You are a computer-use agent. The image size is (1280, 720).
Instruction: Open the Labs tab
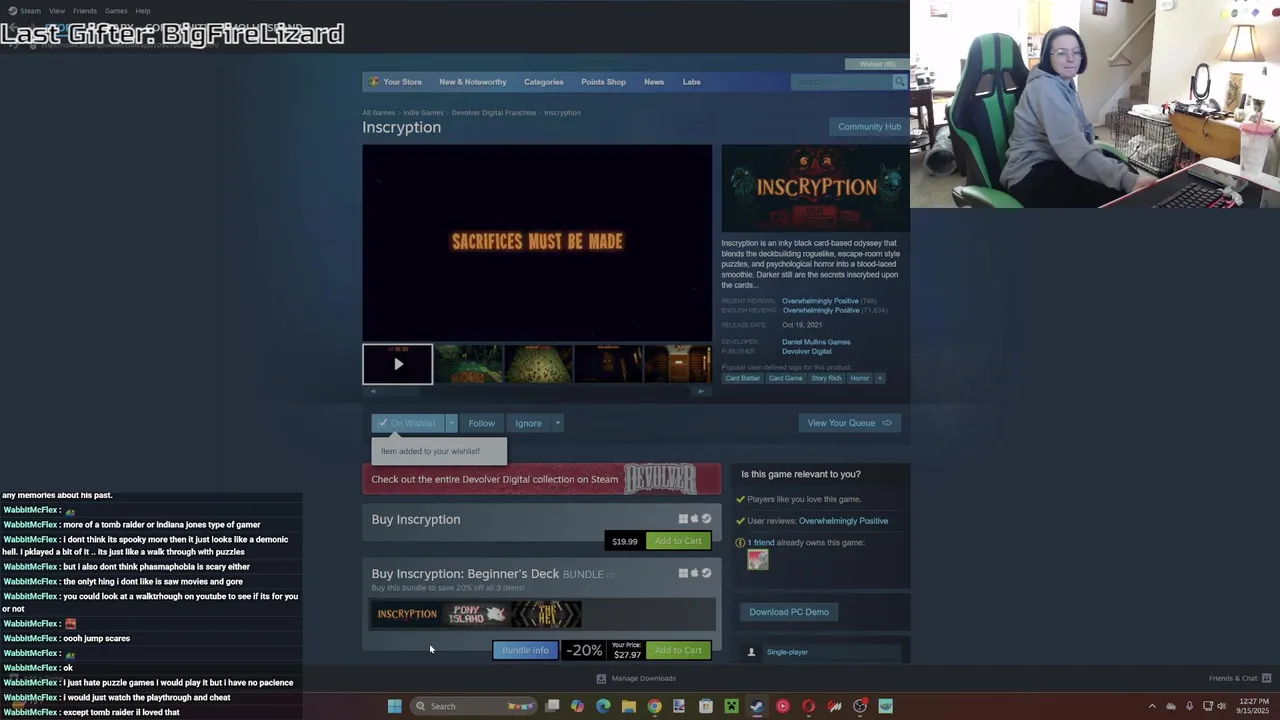pyautogui.click(x=691, y=82)
